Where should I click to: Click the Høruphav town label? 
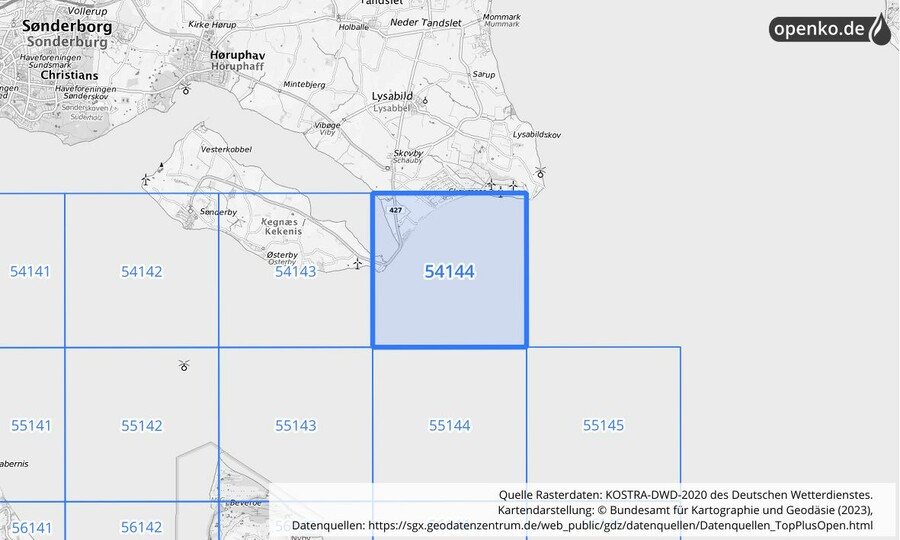tap(237, 55)
